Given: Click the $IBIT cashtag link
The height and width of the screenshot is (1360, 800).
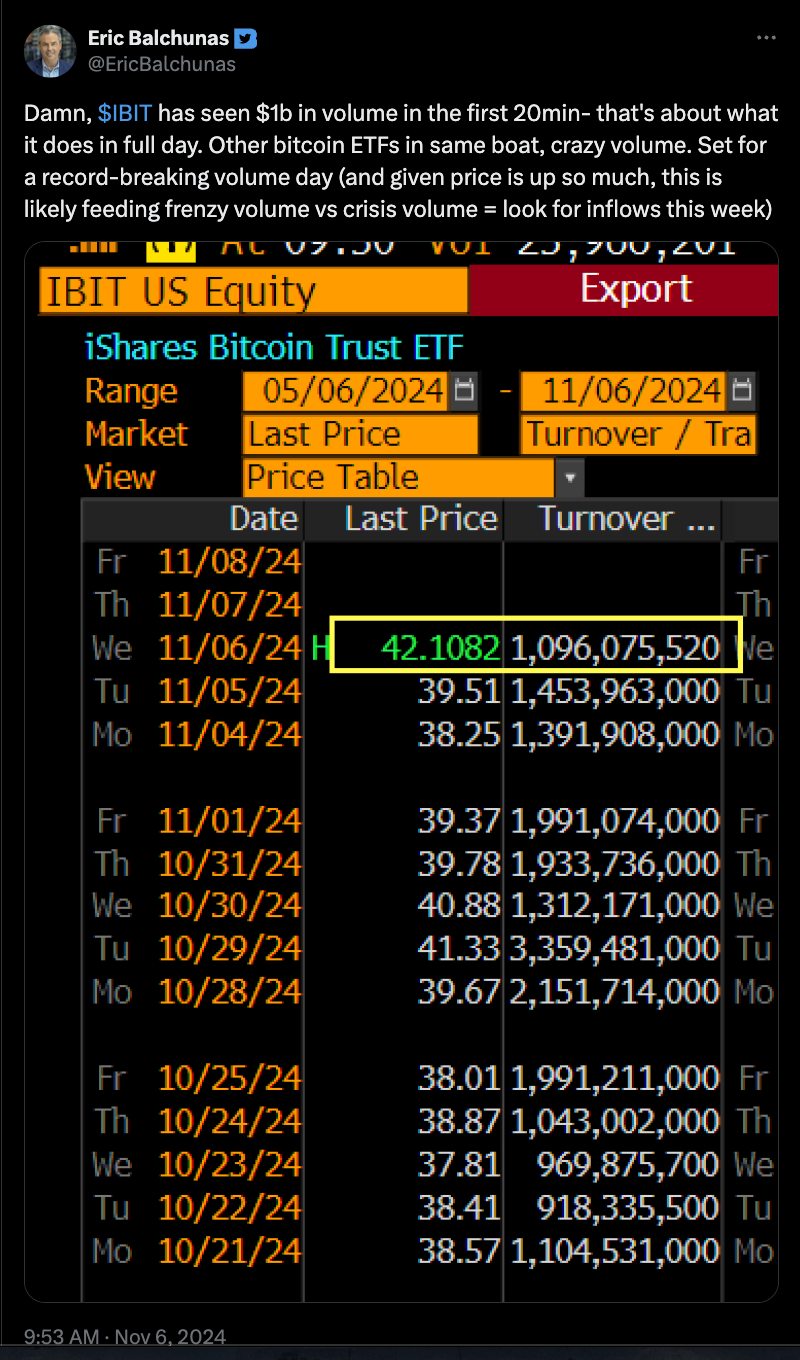Looking at the screenshot, I should click(x=125, y=112).
